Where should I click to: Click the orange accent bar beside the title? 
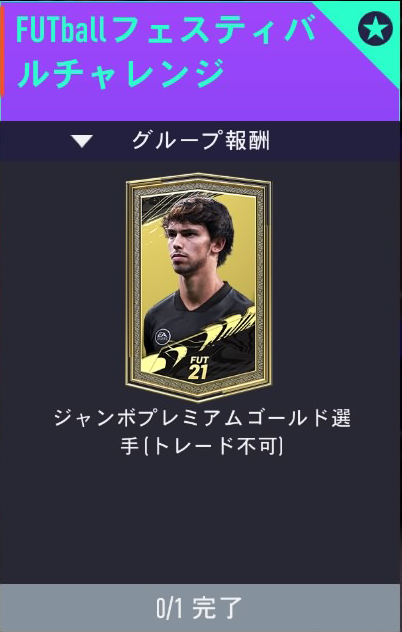pyautogui.click(x=2, y=51)
